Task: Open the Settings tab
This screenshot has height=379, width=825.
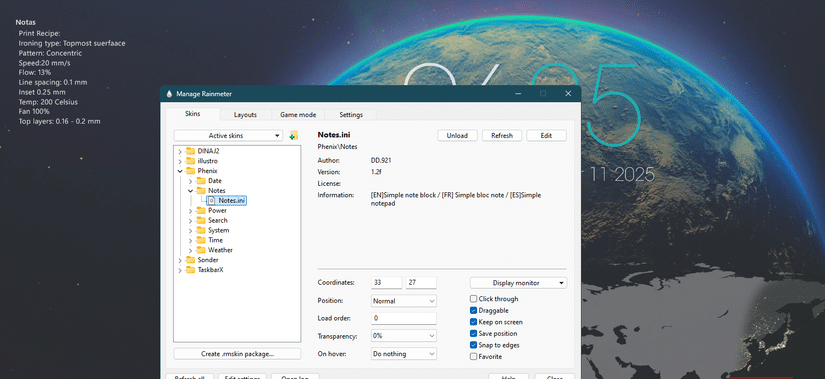Action: pyautogui.click(x=351, y=115)
